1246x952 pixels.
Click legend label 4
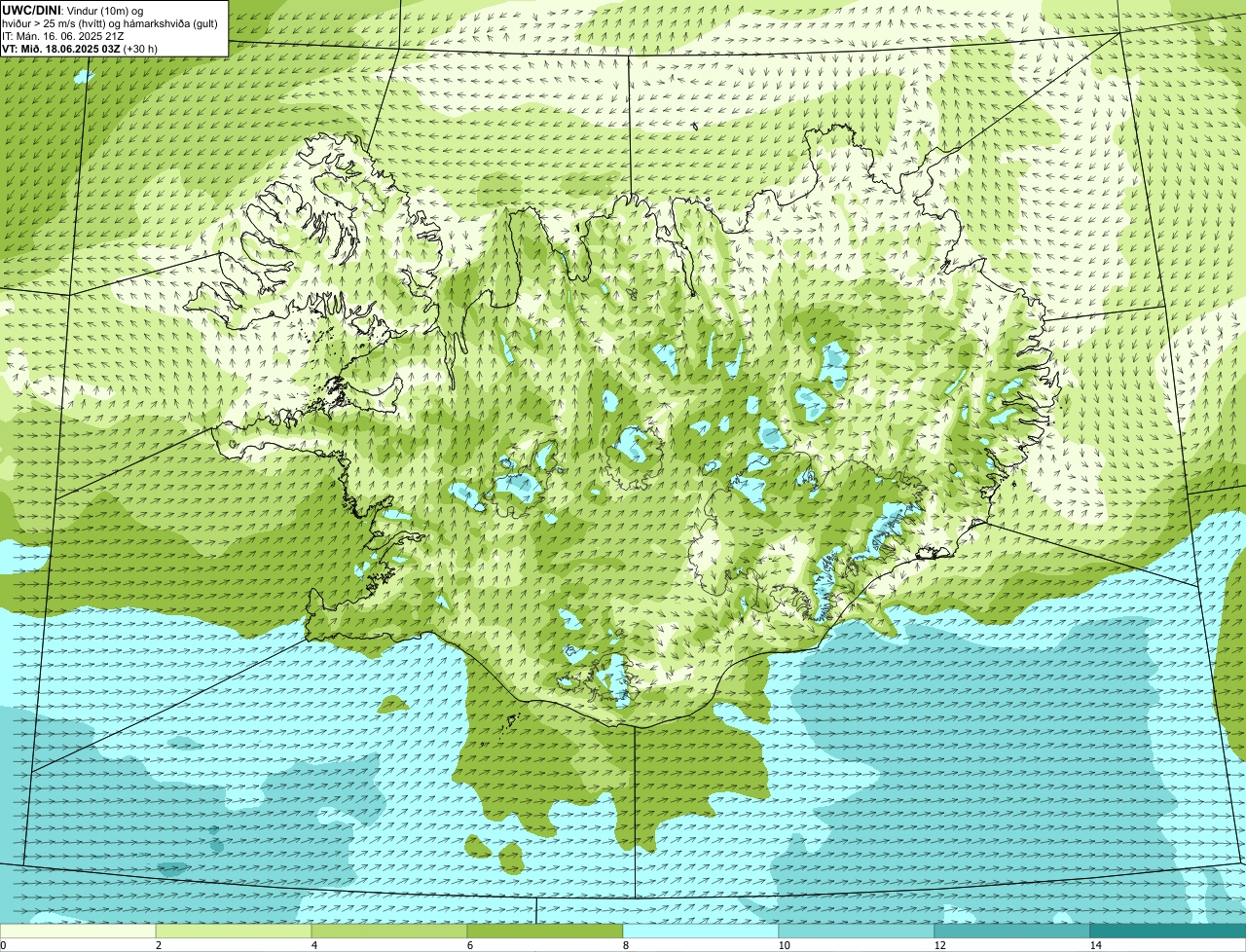(313, 945)
